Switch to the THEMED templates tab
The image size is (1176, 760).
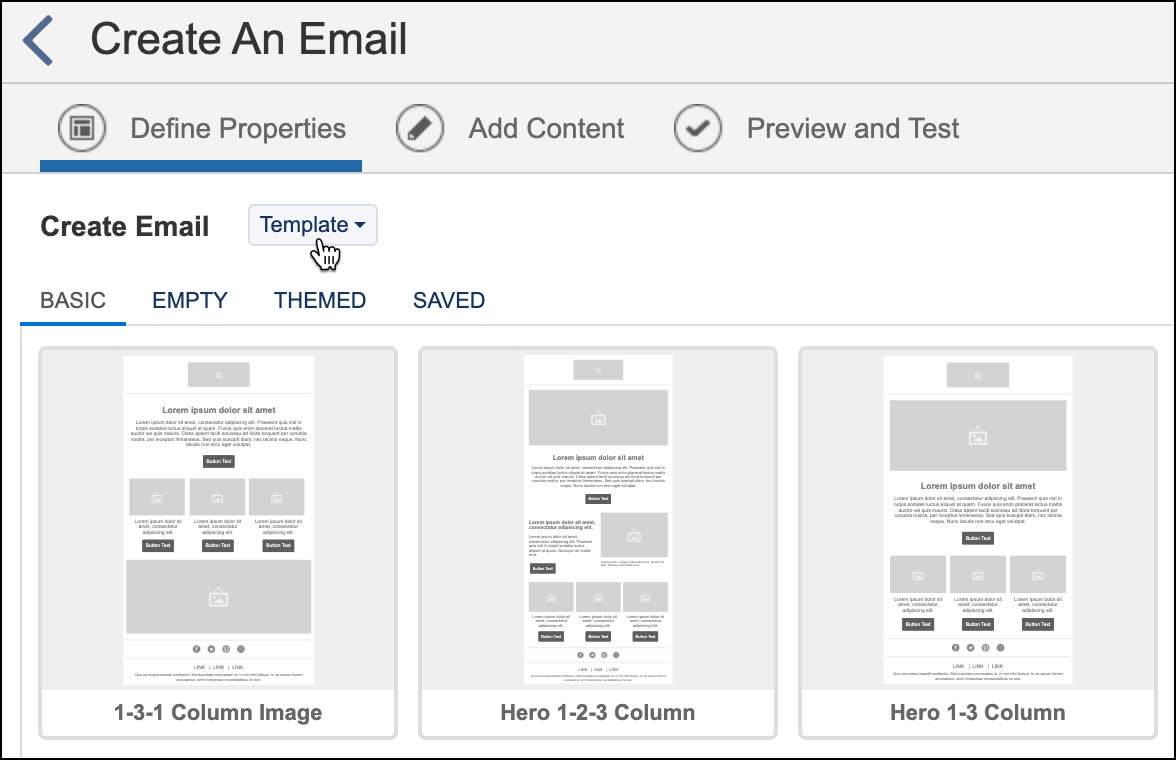click(x=320, y=300)
